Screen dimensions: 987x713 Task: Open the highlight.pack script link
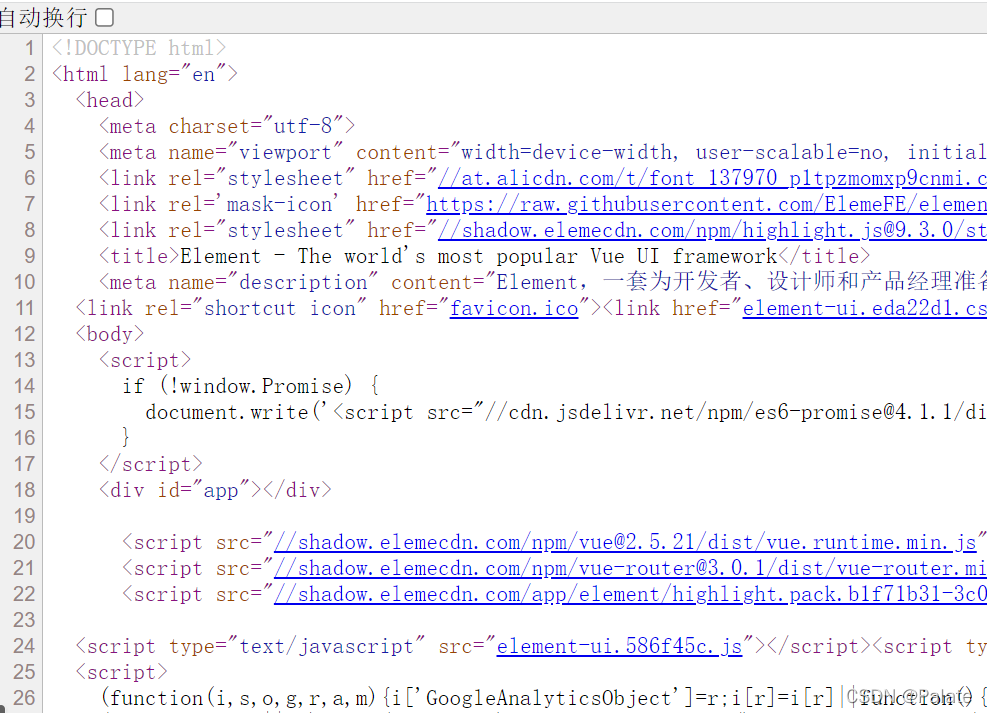[x=630, y=594]
